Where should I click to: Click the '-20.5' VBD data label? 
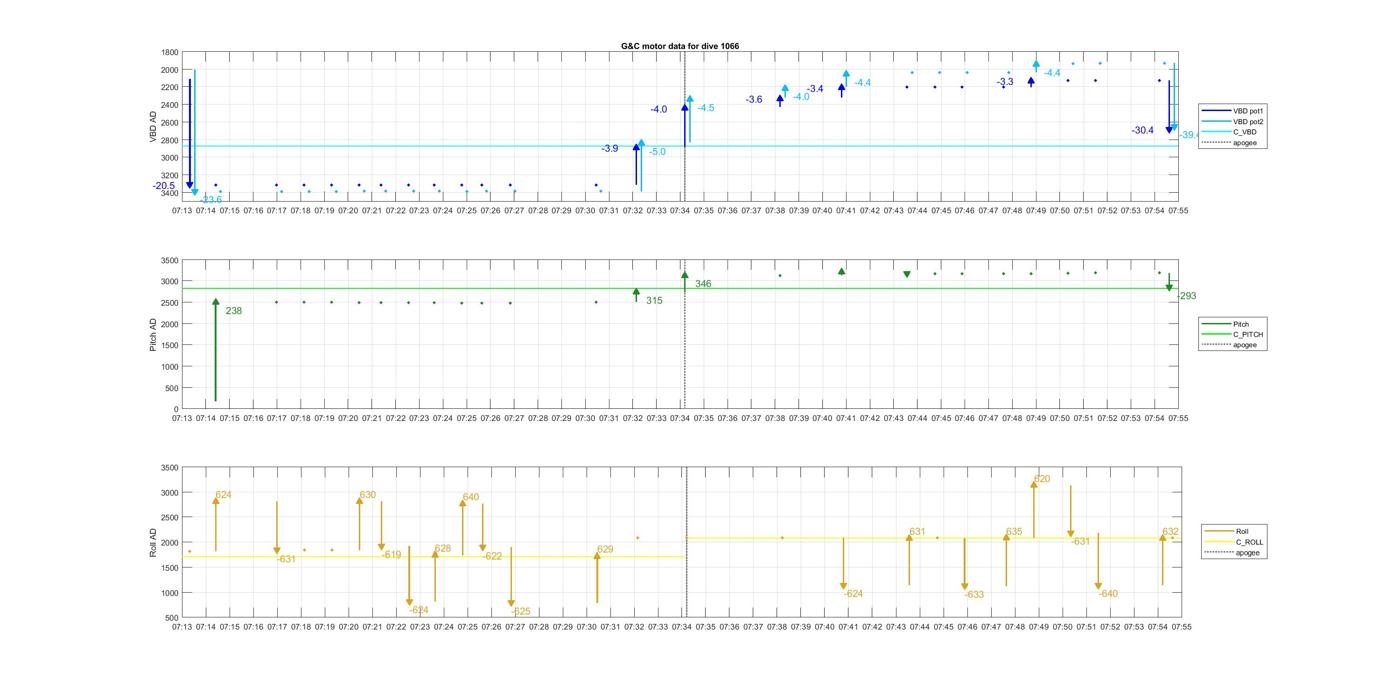click(164, 186)
